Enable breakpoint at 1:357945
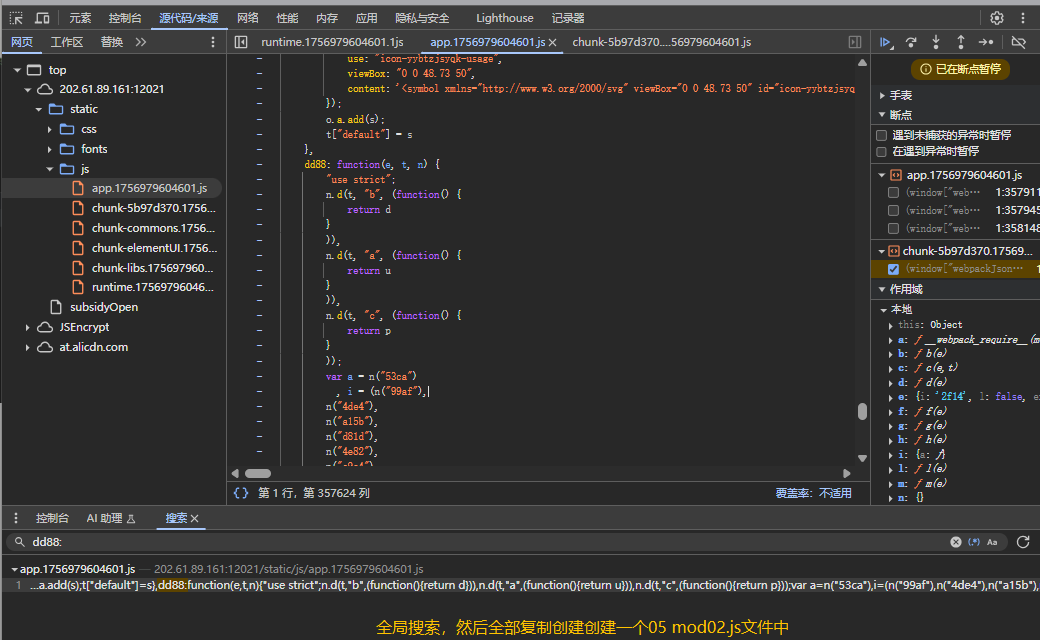This screenshot has width=1040, height=640. 893,210
